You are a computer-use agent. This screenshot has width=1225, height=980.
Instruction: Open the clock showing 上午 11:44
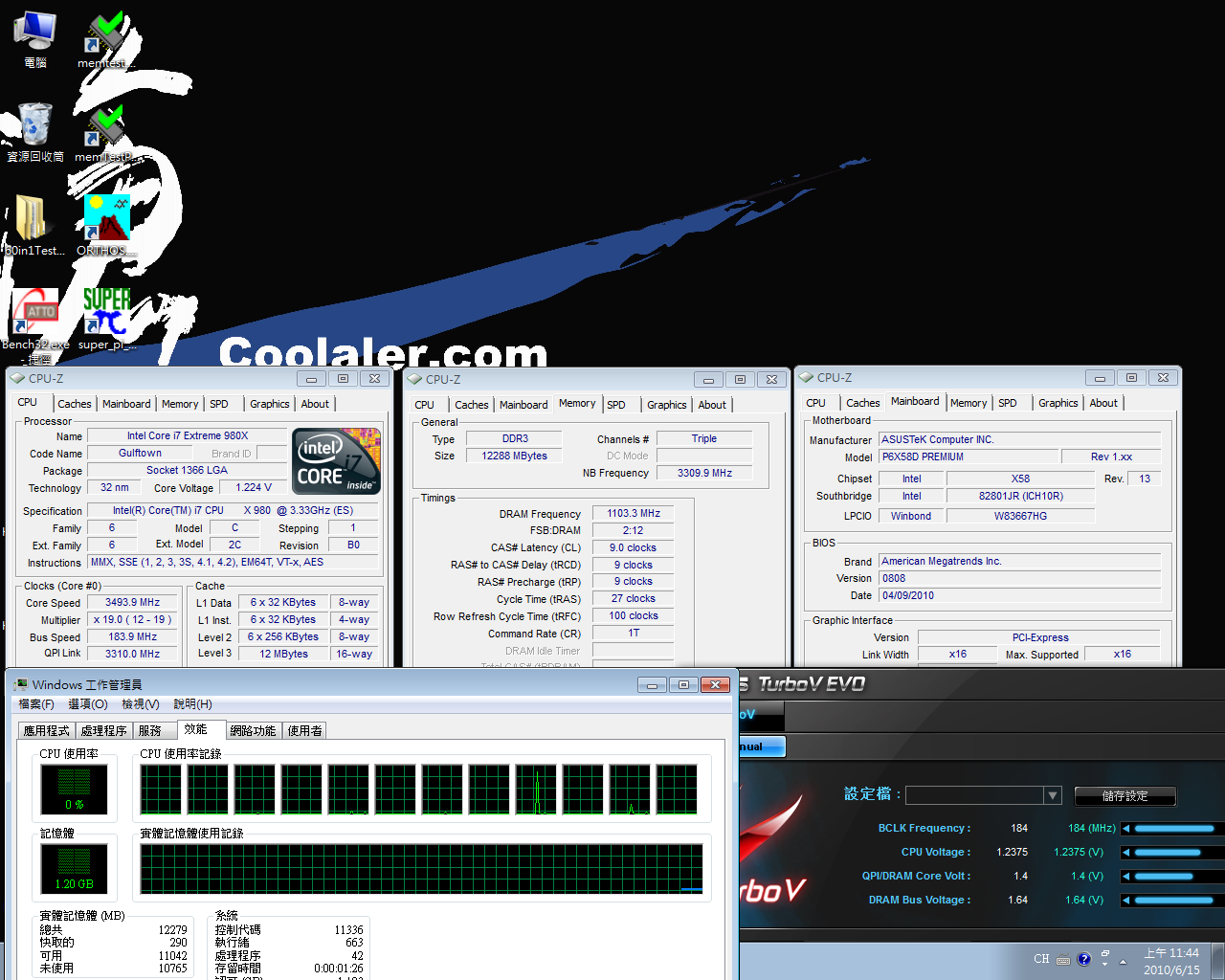tap(1171, 961)
